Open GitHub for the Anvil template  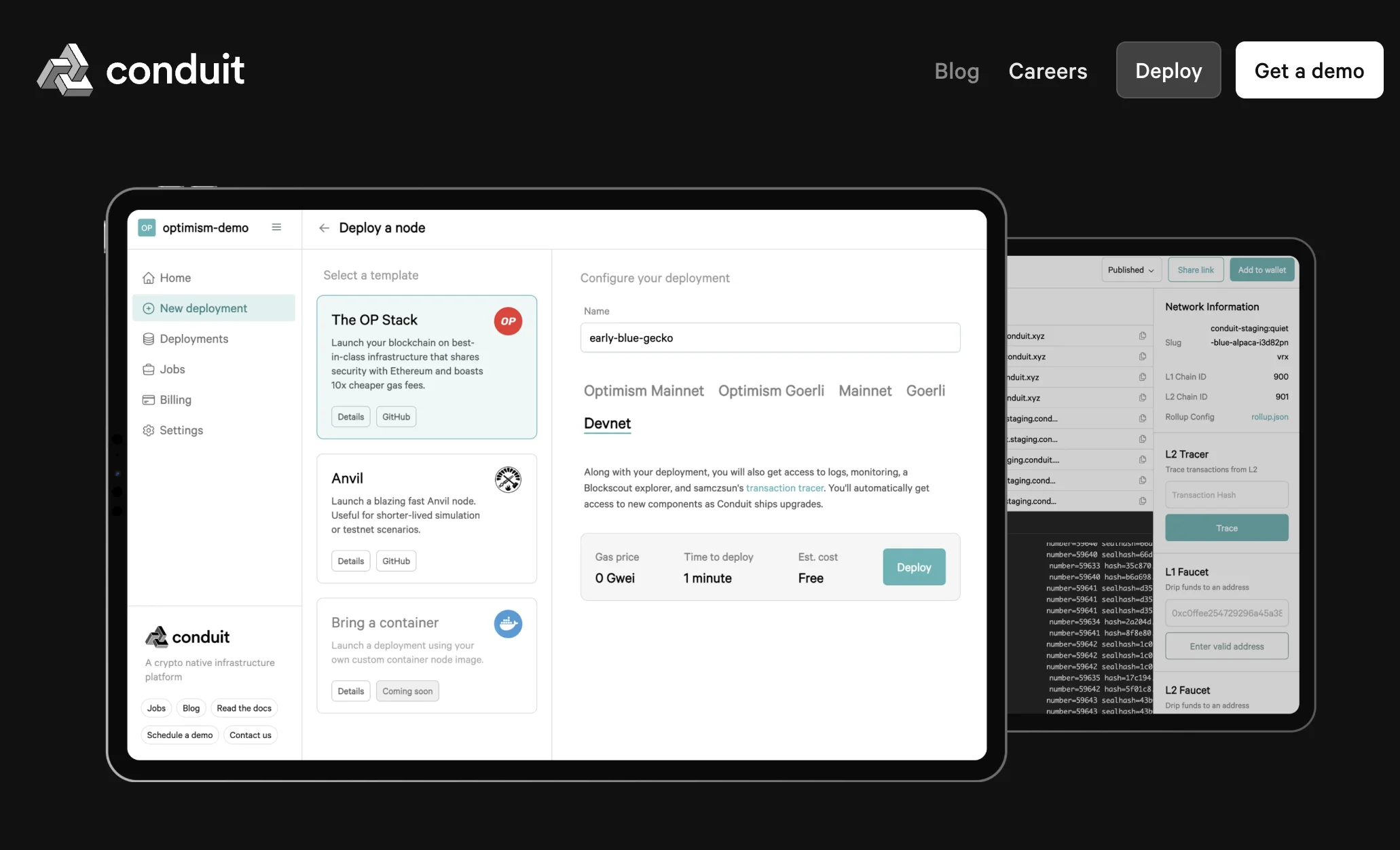pos(396,561)
